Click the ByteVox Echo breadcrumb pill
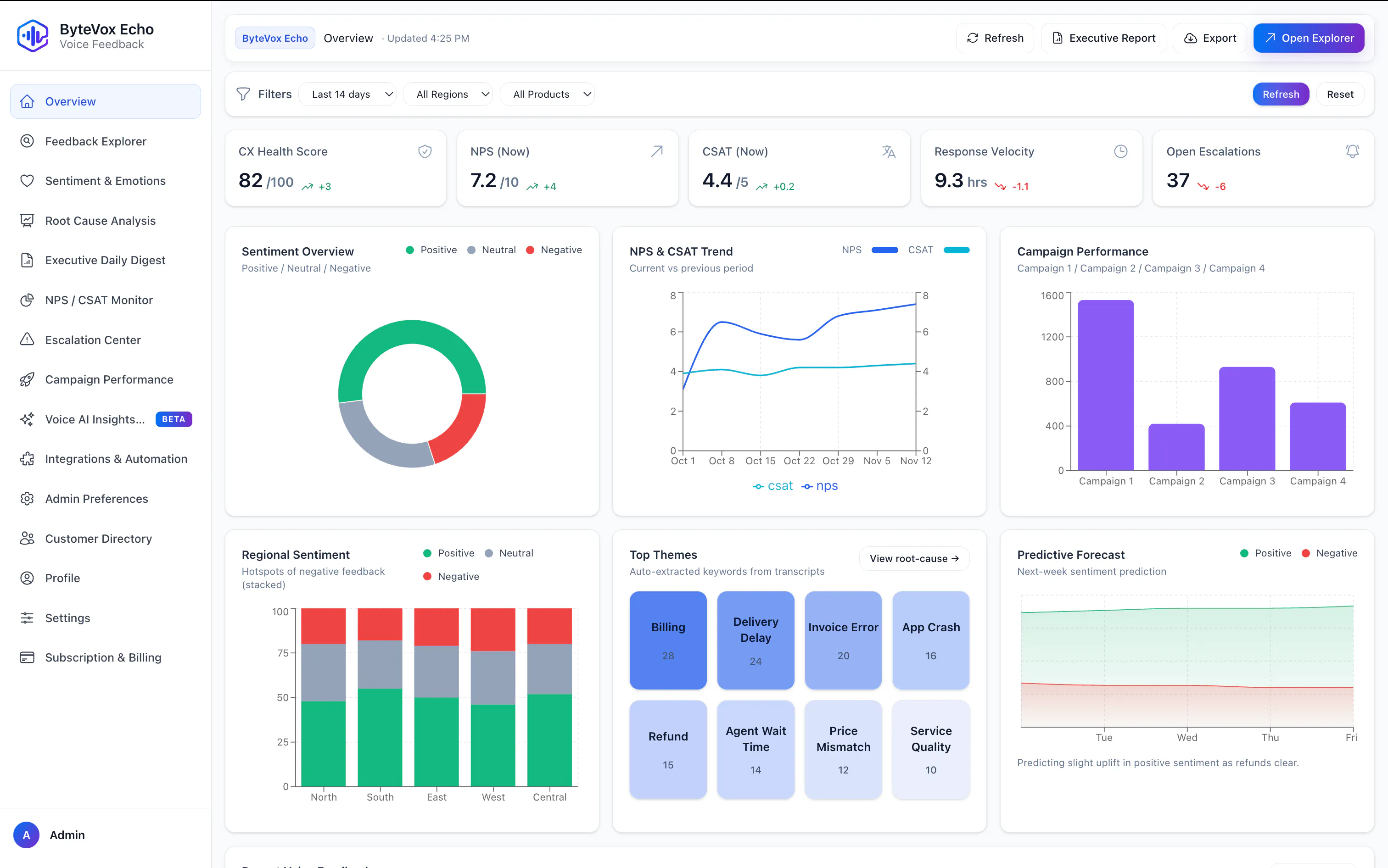Viewport: 1388px width, 868px height. pyautogui.click(x=274, y=38)
